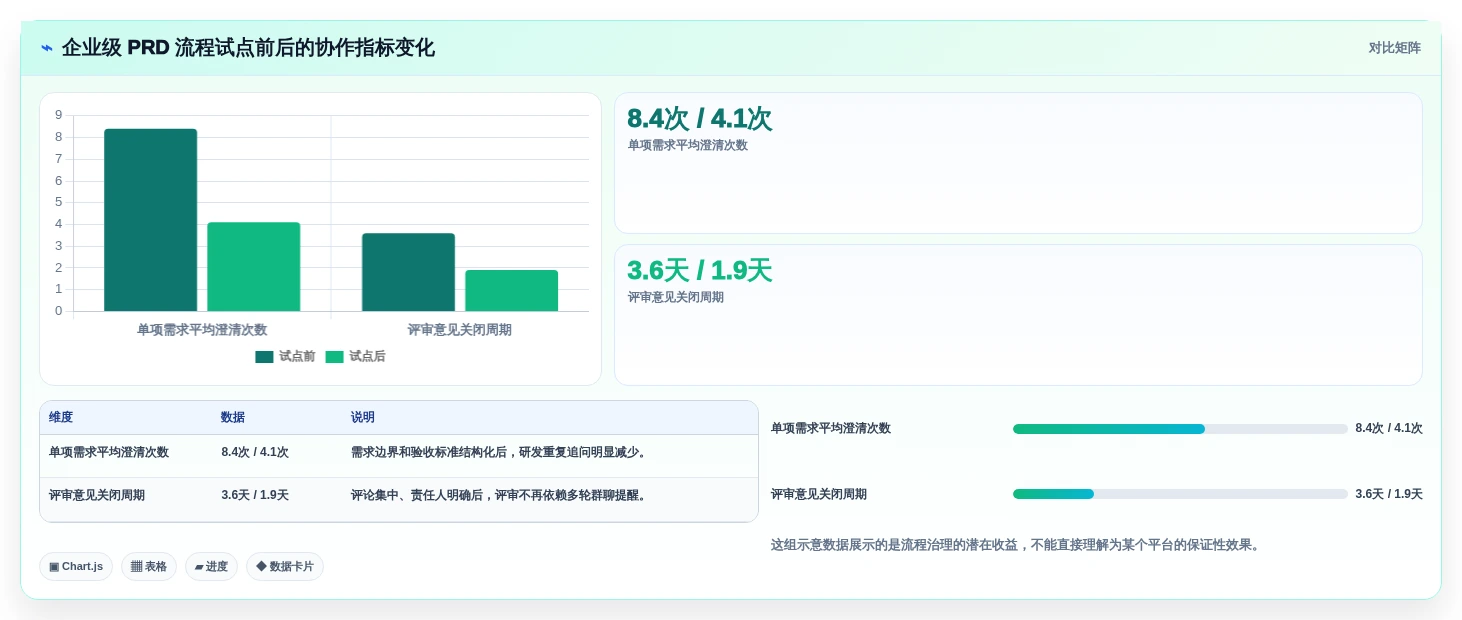Image resolution: width=1462 pixels, height=620 pixels.
Task: Click the card title 企业级 PRD 流程试点前后的协作指标变化
Action: 248,48
